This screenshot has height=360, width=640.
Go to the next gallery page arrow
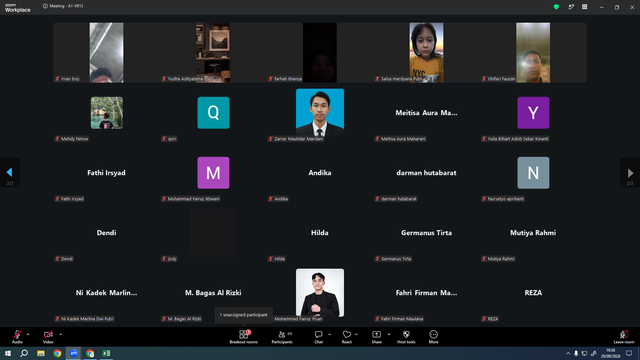coord(630,173)
